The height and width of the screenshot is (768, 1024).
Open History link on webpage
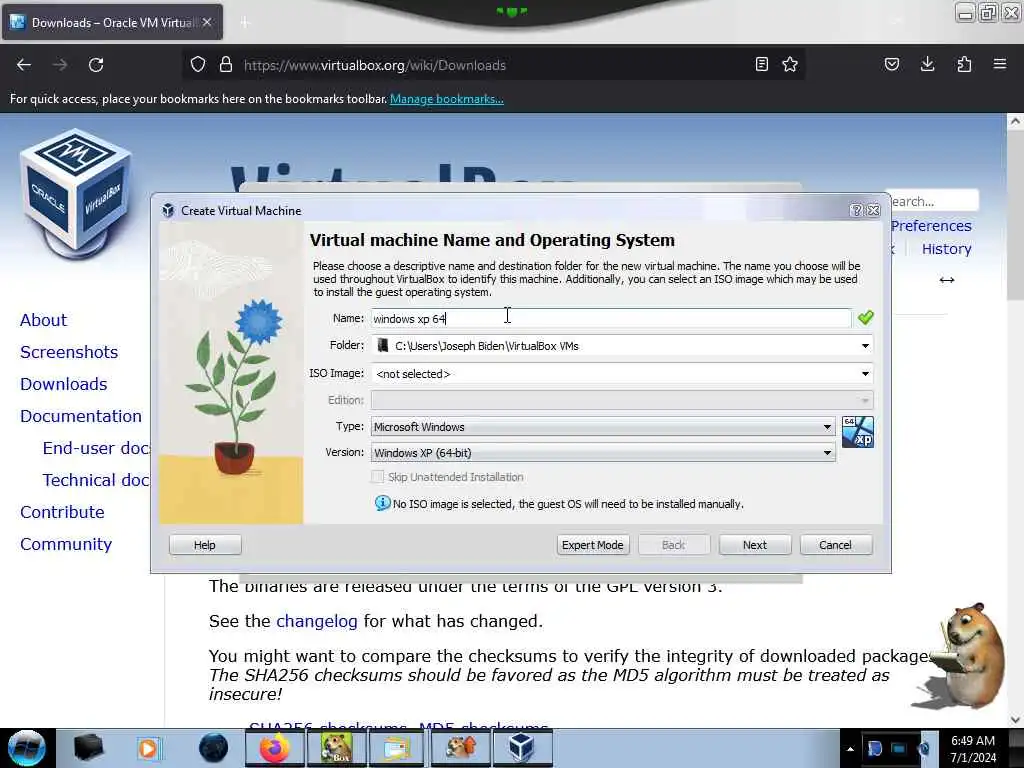pos(947,249)
